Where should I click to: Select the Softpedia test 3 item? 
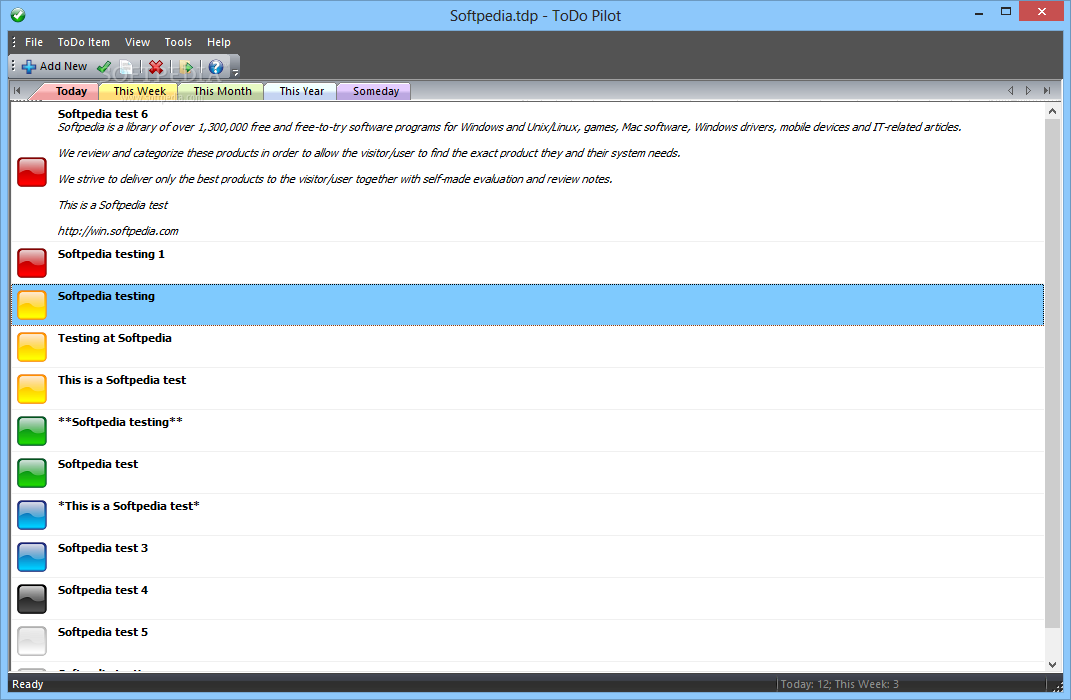(527, 557)
